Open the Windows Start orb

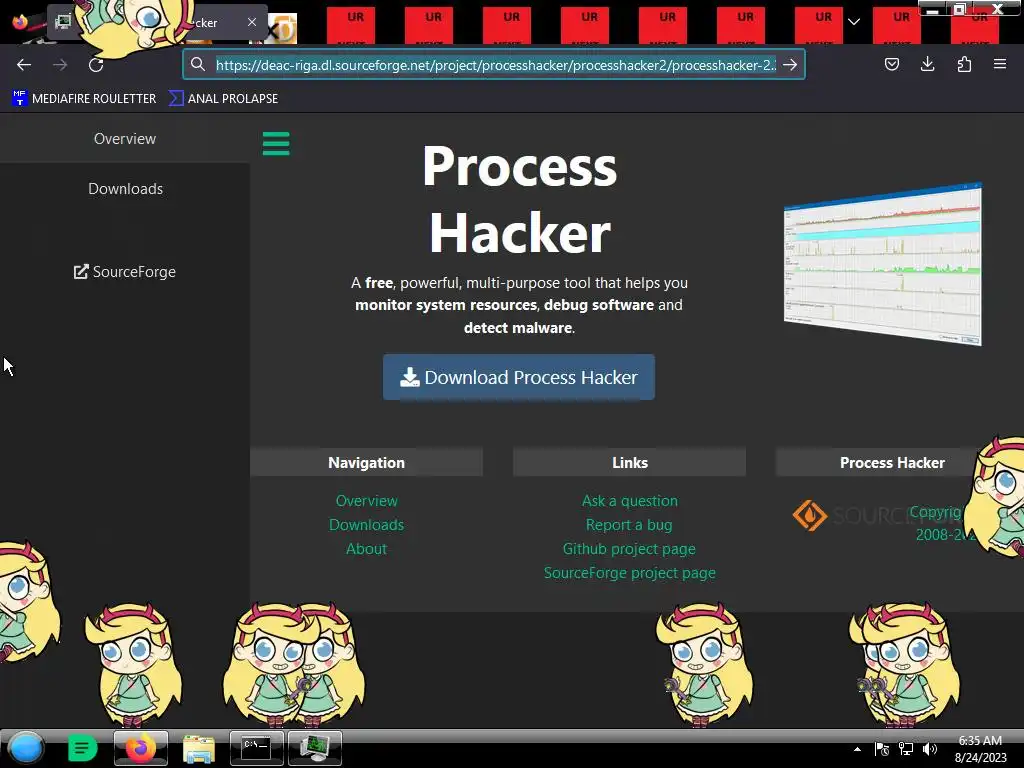pos(25,748)
